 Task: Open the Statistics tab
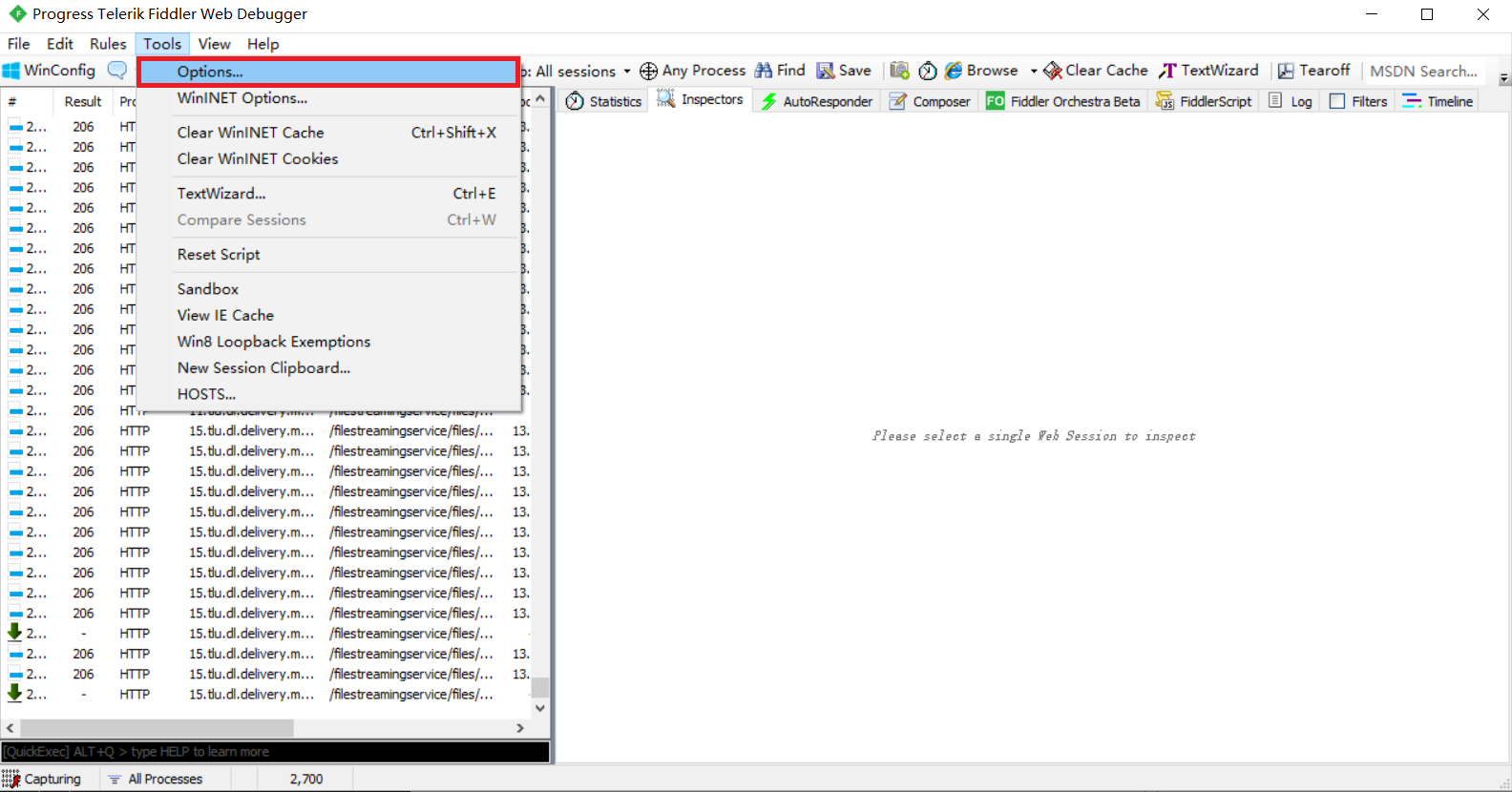point(604,101)
